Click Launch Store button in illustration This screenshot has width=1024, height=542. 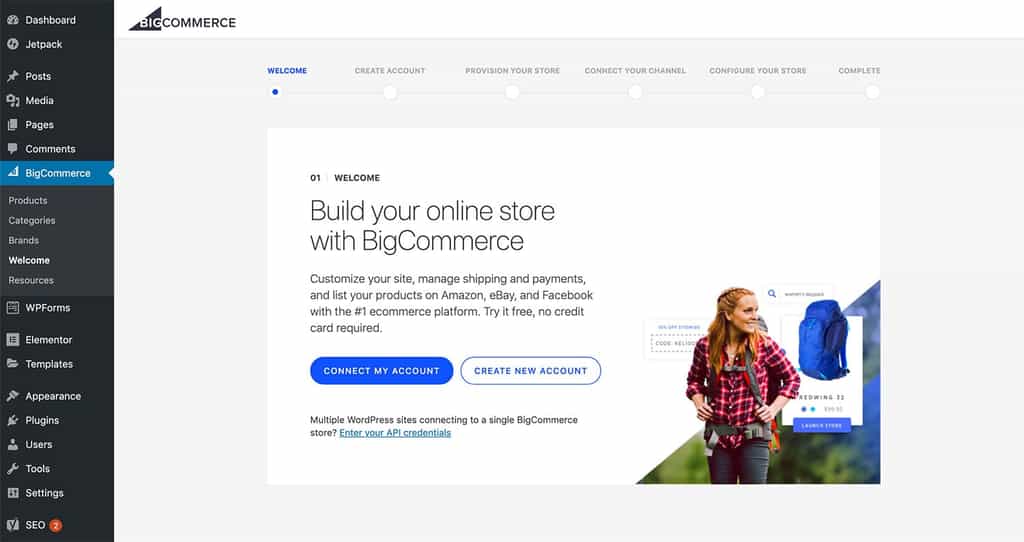[x=822, y=426]
